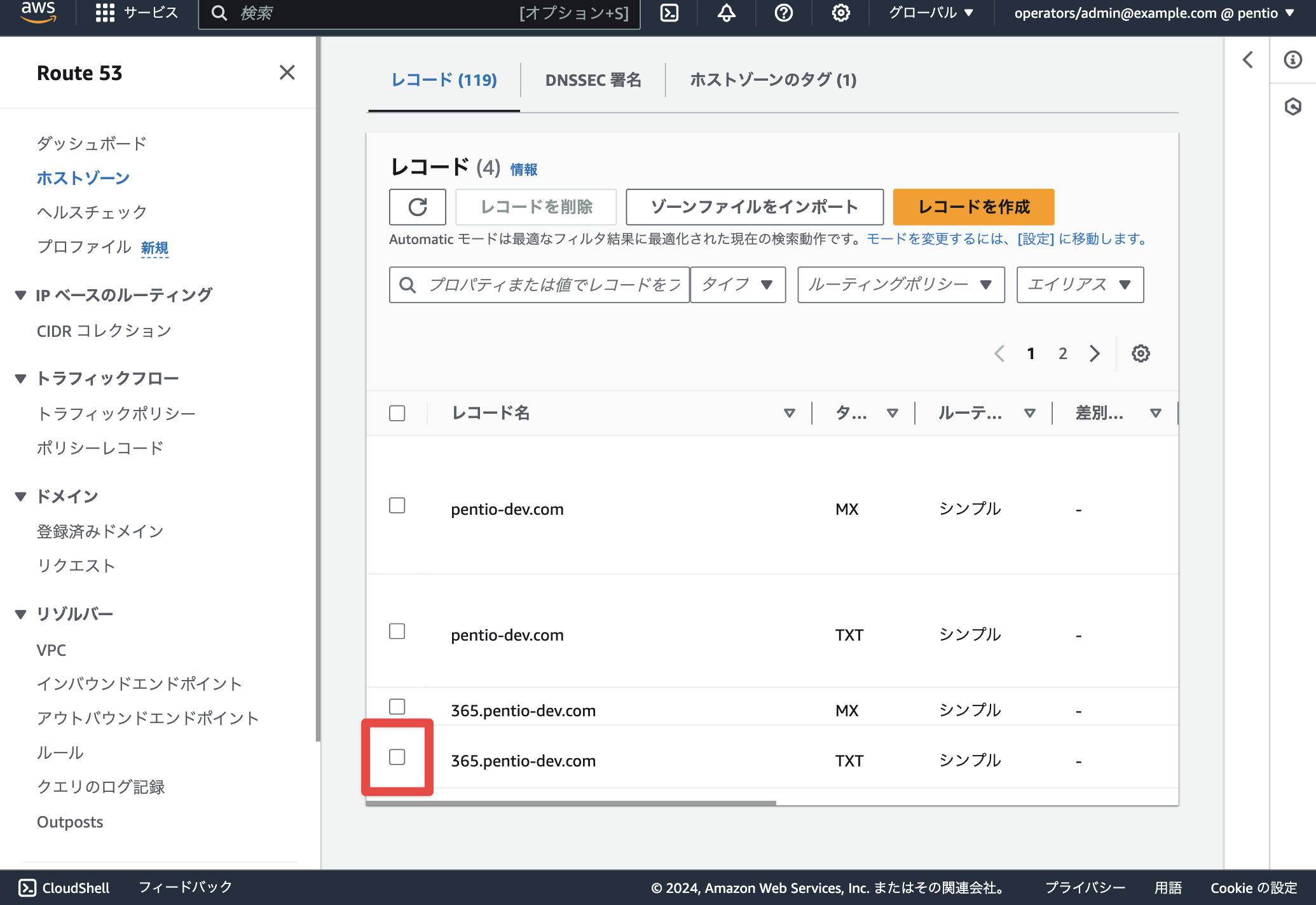1316x905 pixels.
Task: Refresh the records list
Action: [418, 207]
